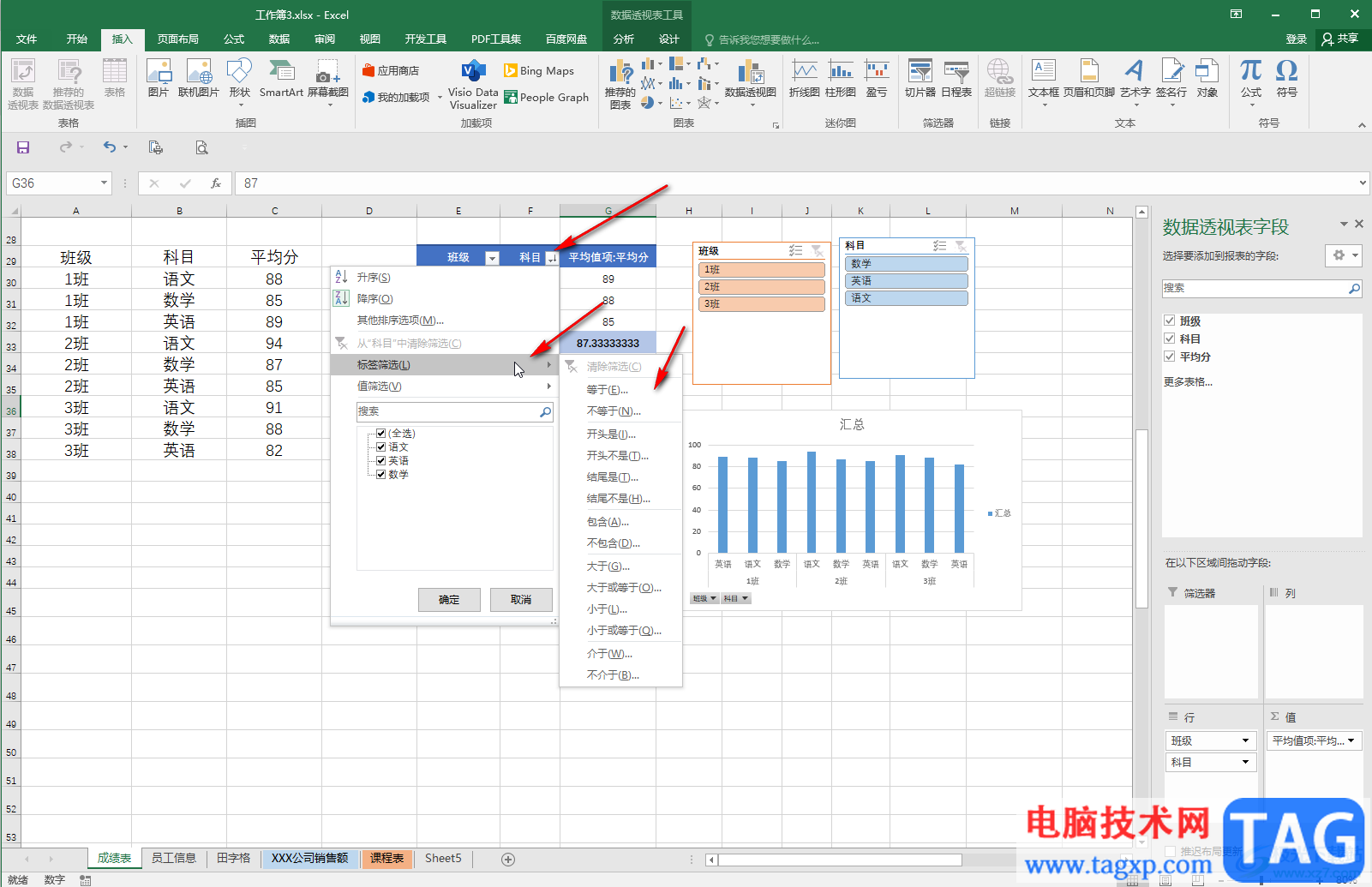The height and width of the screenshot is (887, 1372).
Task: Uncheck the (全选) filter checkbox
Action: (381, 434)
